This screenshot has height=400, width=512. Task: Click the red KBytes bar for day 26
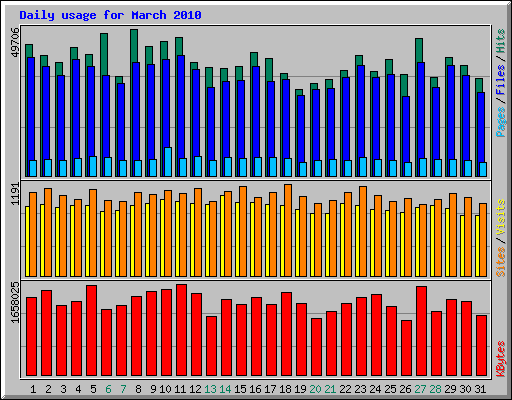point(407,348)
